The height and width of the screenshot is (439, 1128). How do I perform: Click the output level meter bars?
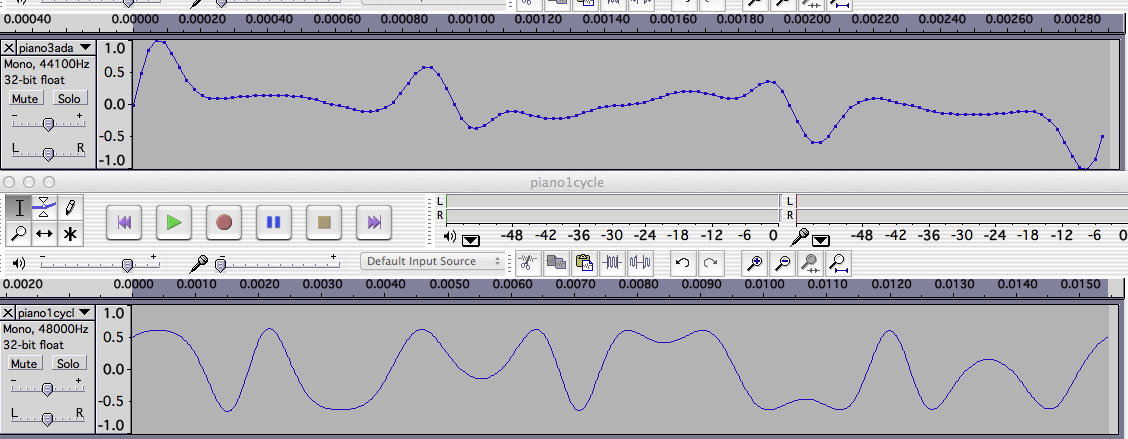pos(612,208)
